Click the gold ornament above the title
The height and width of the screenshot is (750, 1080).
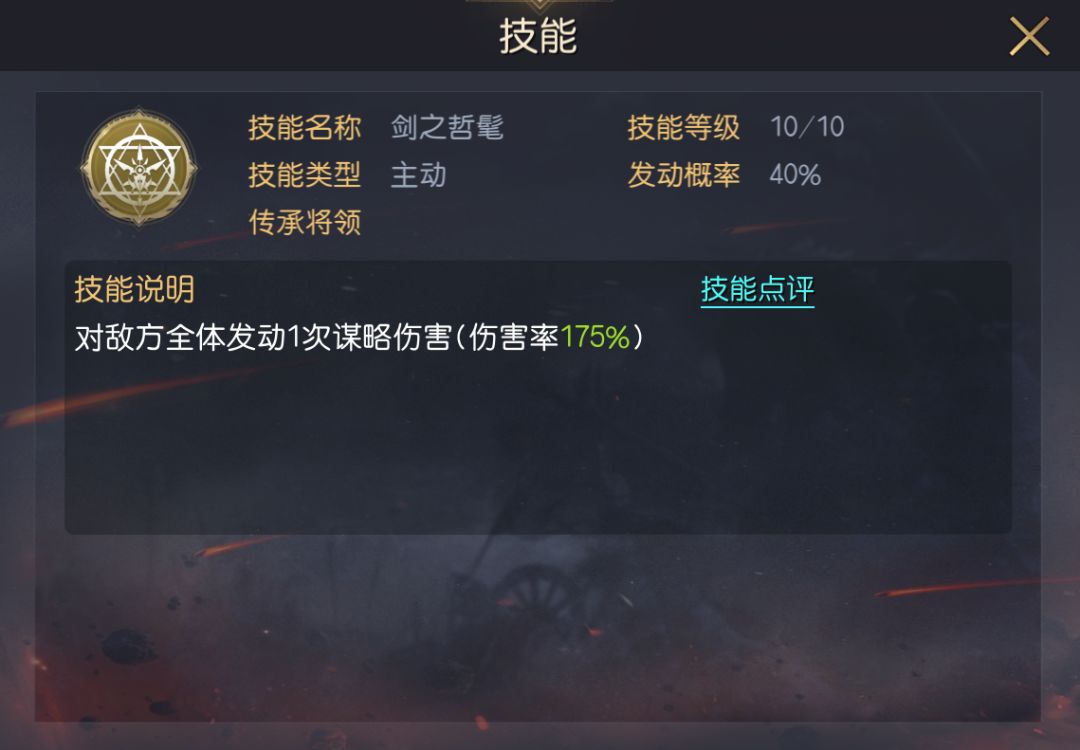(539, 5)
